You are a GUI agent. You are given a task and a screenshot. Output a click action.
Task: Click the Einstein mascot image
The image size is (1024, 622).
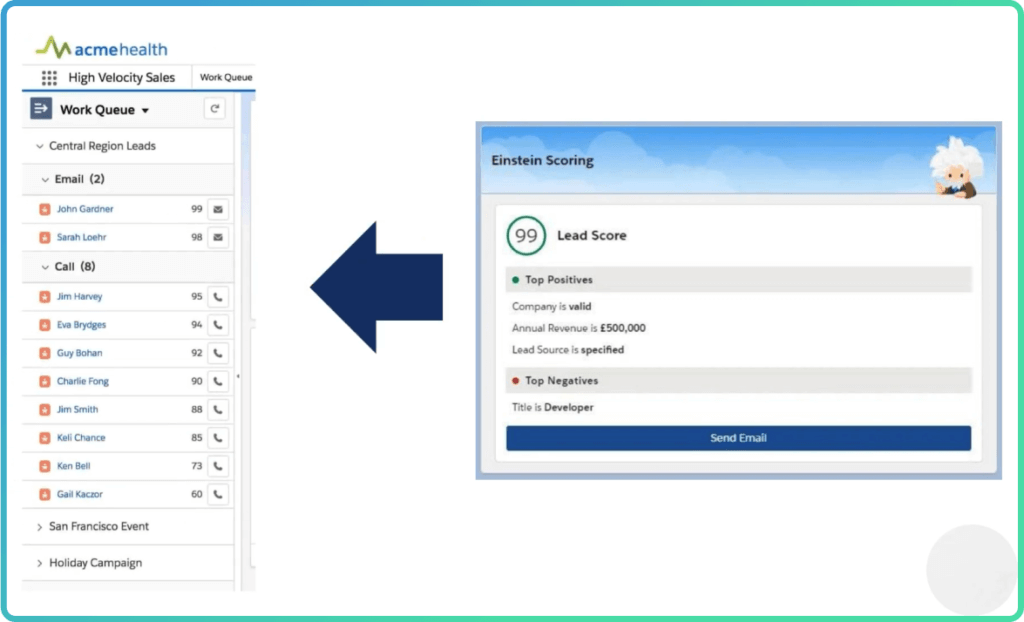tap(956, 167)
